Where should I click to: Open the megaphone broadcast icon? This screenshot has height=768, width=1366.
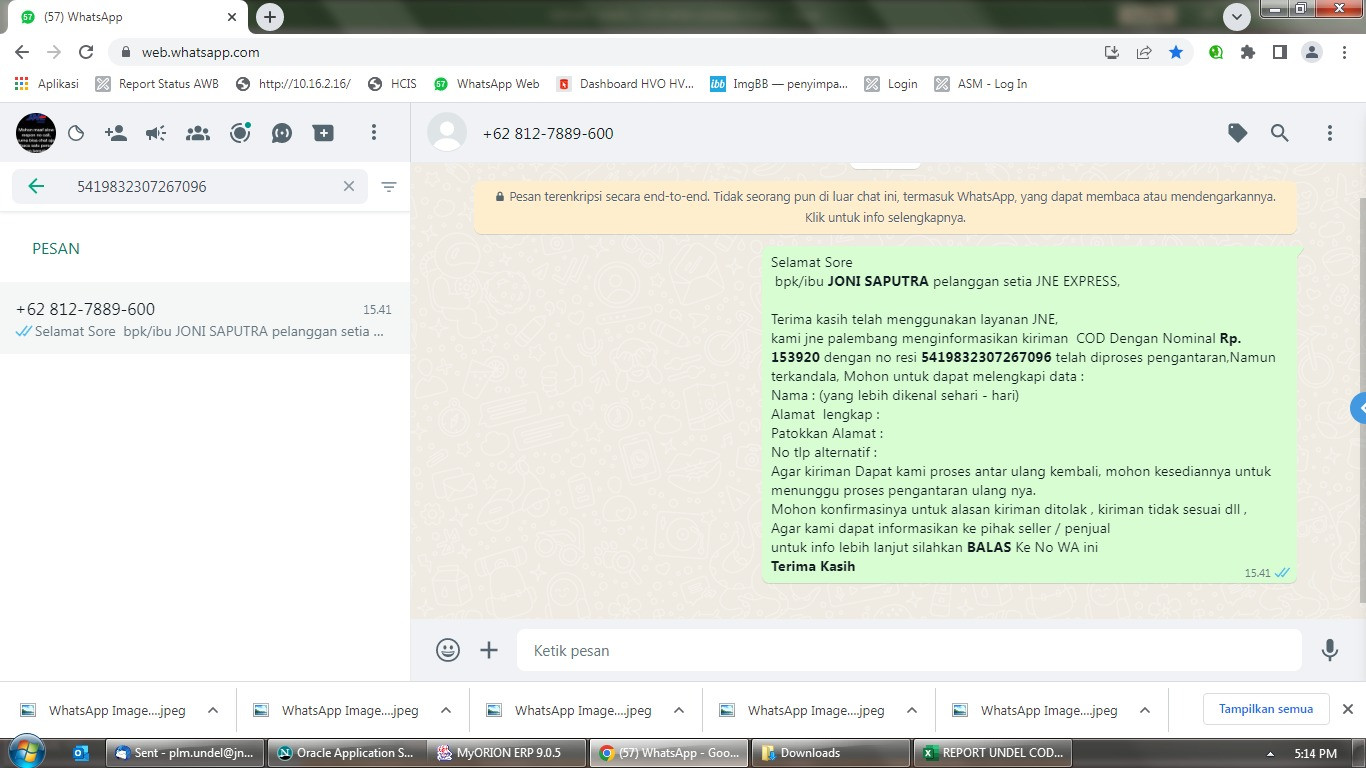pos(156,133)
